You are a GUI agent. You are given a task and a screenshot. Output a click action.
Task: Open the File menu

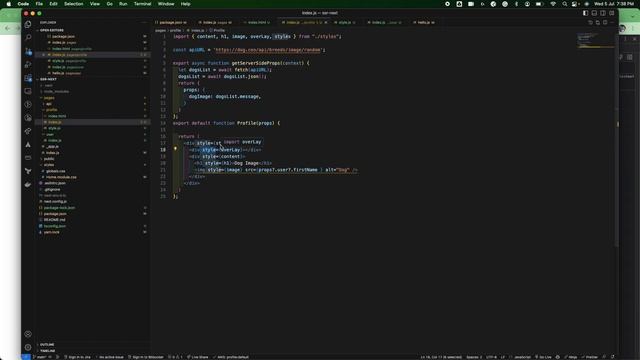tap(39, 4)
